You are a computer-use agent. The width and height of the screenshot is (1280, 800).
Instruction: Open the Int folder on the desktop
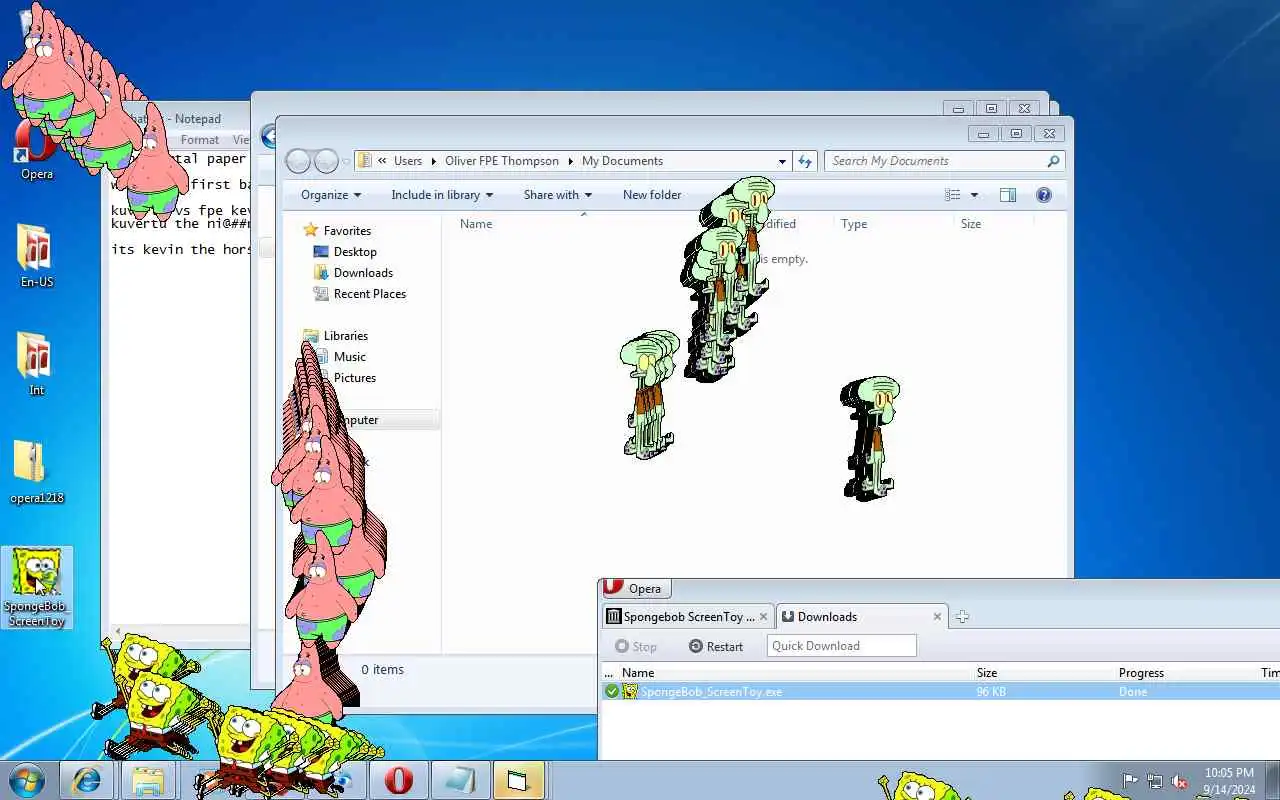click(36, 364)
